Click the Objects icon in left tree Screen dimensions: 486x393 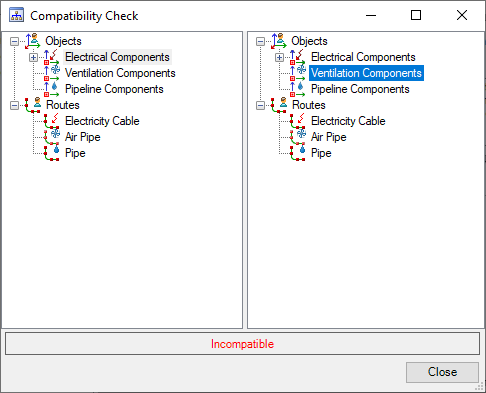[33, 41]
